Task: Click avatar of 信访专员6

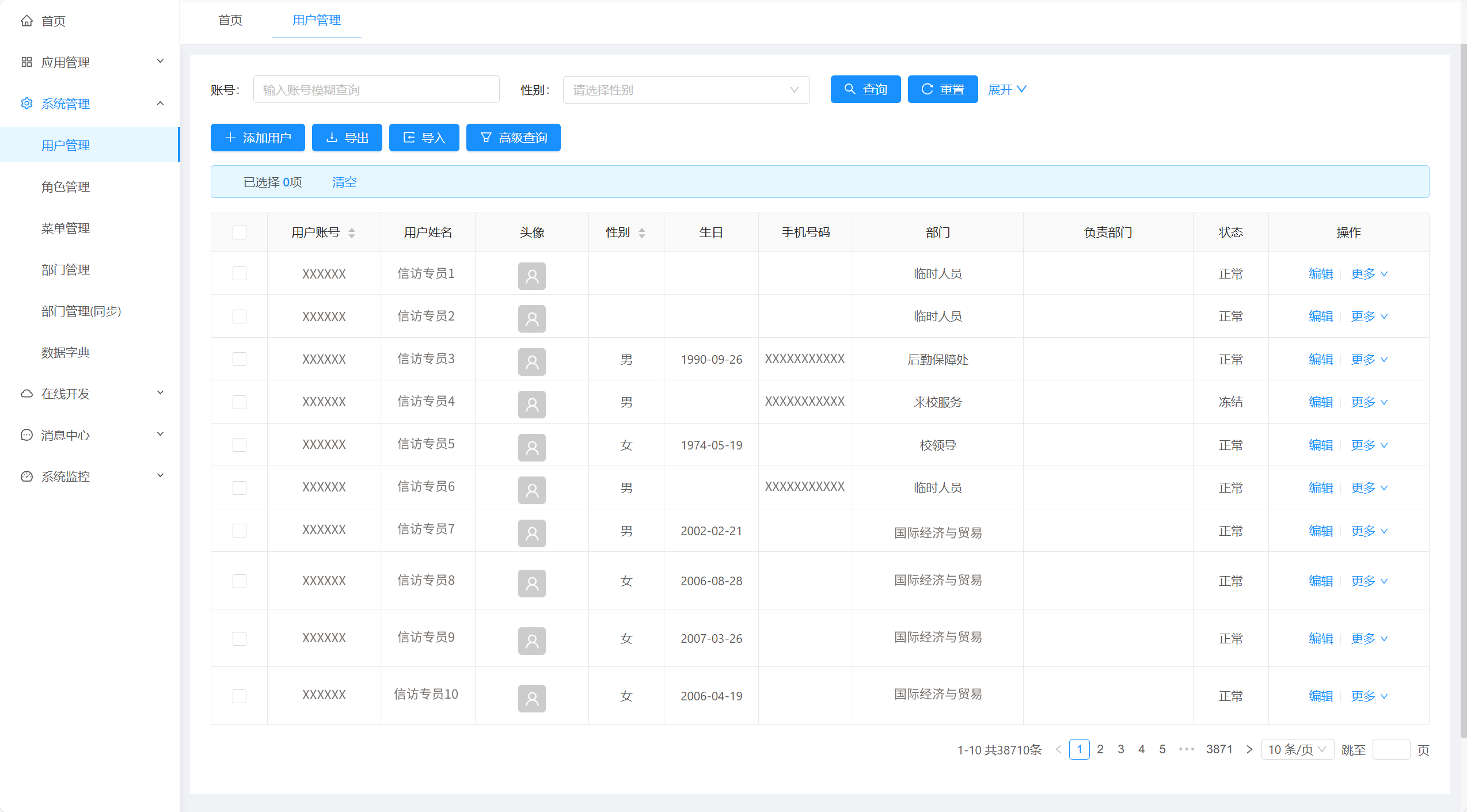Action: (x=531, y=490)
